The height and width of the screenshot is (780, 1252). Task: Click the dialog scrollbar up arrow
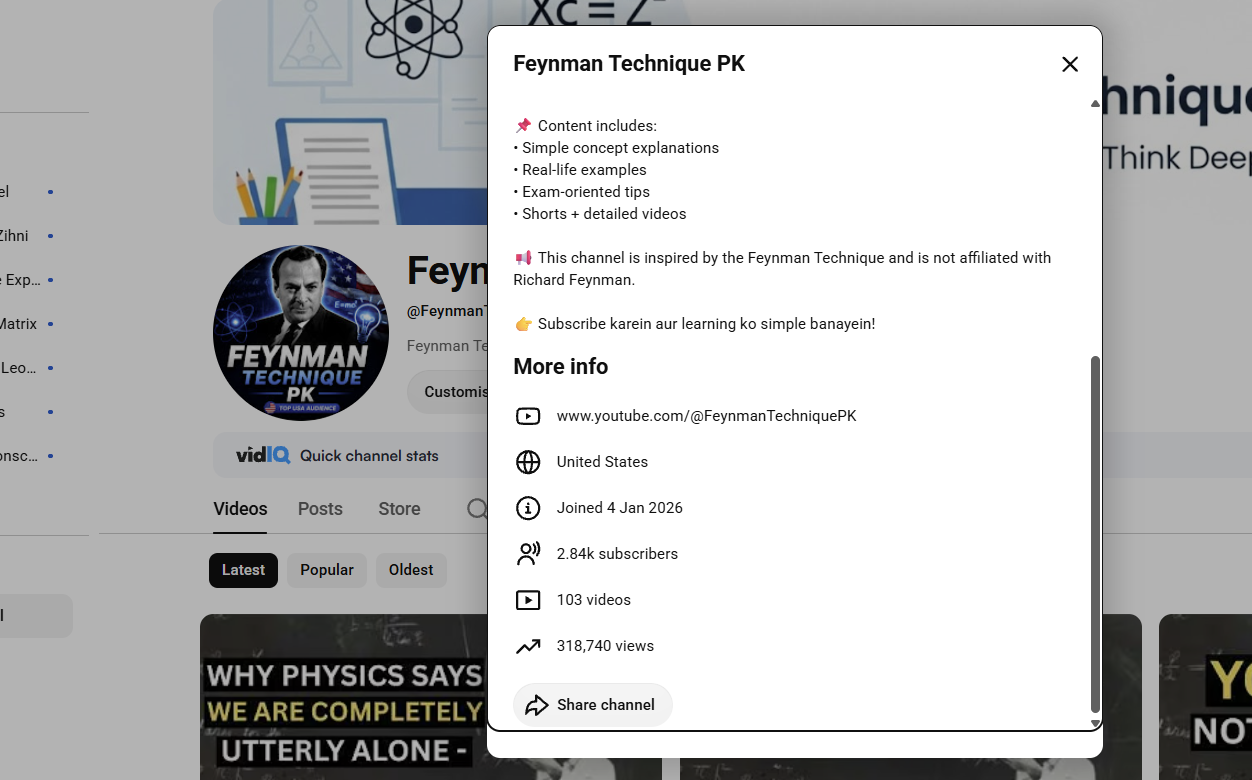[x=1095, y=104]
